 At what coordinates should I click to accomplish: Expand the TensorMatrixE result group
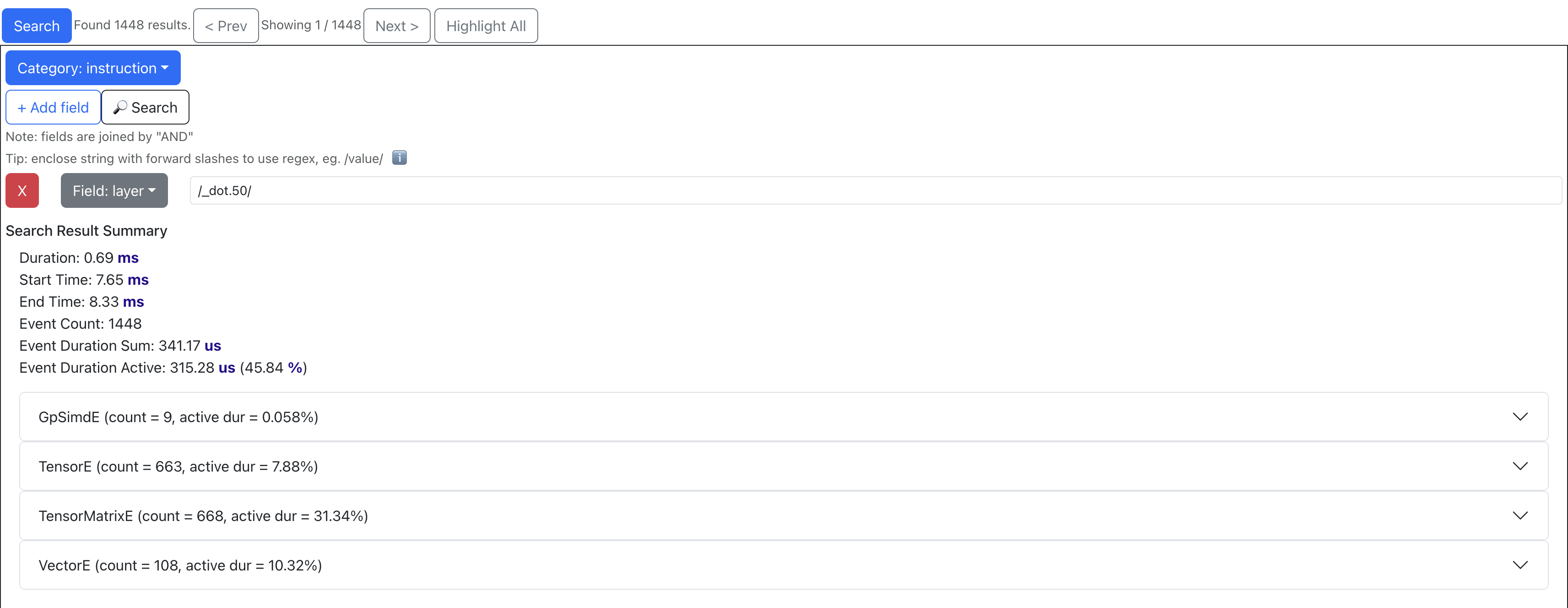203,516
